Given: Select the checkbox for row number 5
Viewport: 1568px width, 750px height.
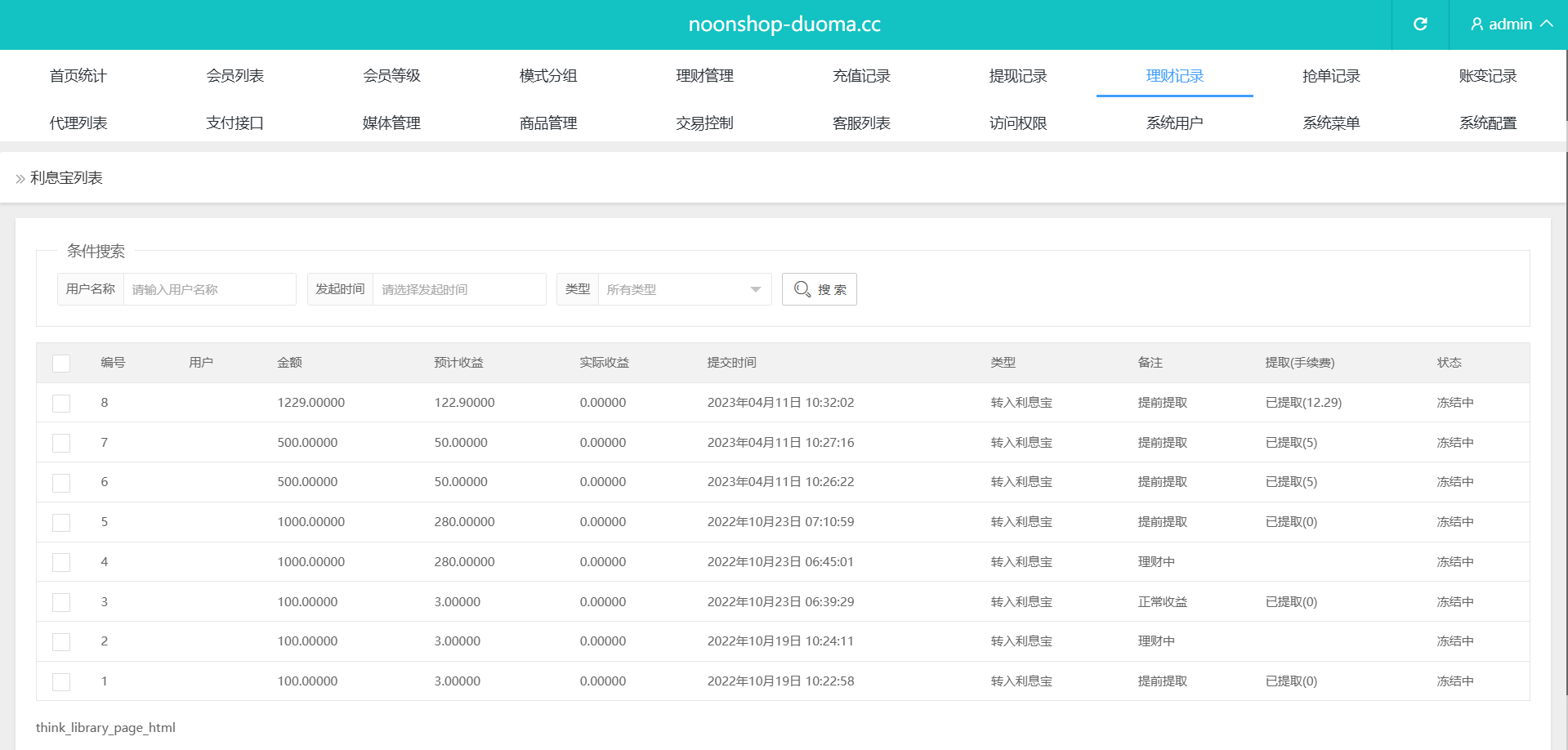Looking at the screenshot, I should 61,523.
